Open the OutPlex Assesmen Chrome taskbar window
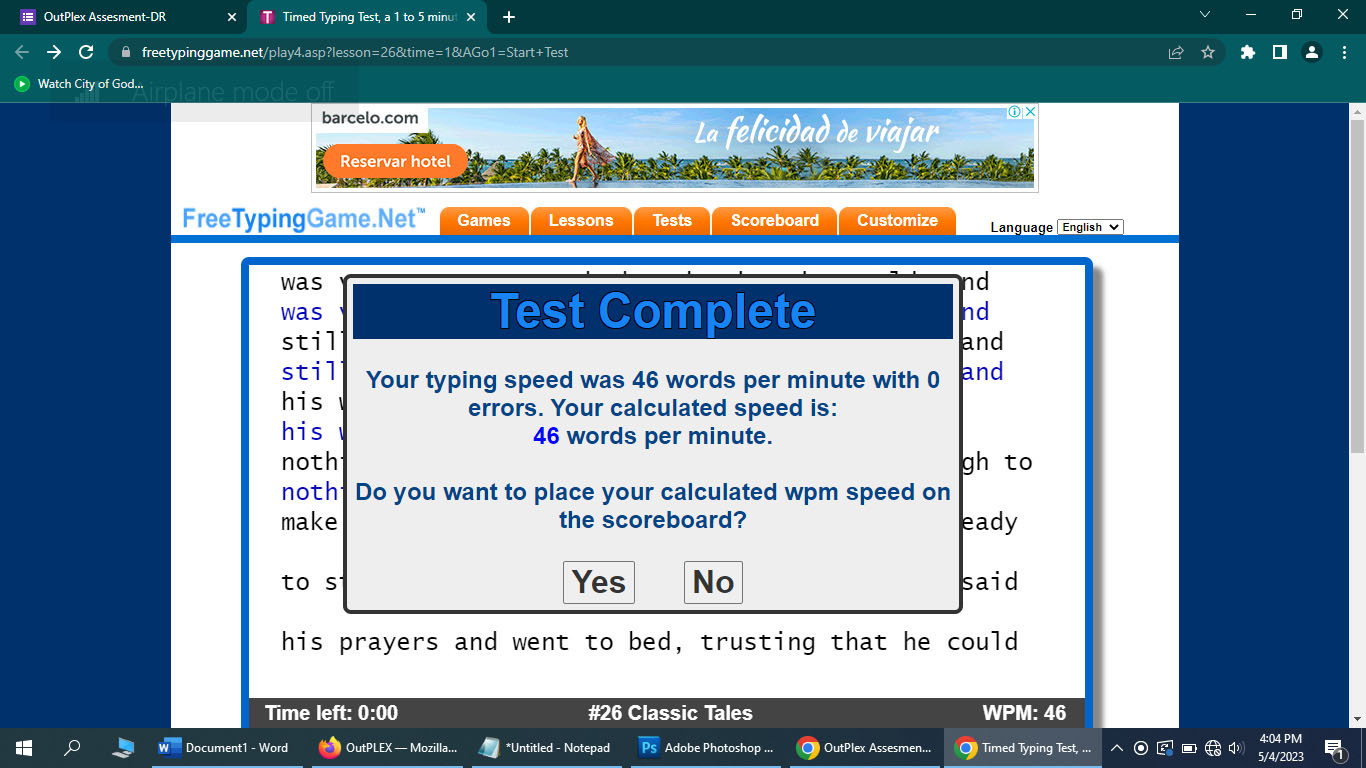 coord(866,747)
